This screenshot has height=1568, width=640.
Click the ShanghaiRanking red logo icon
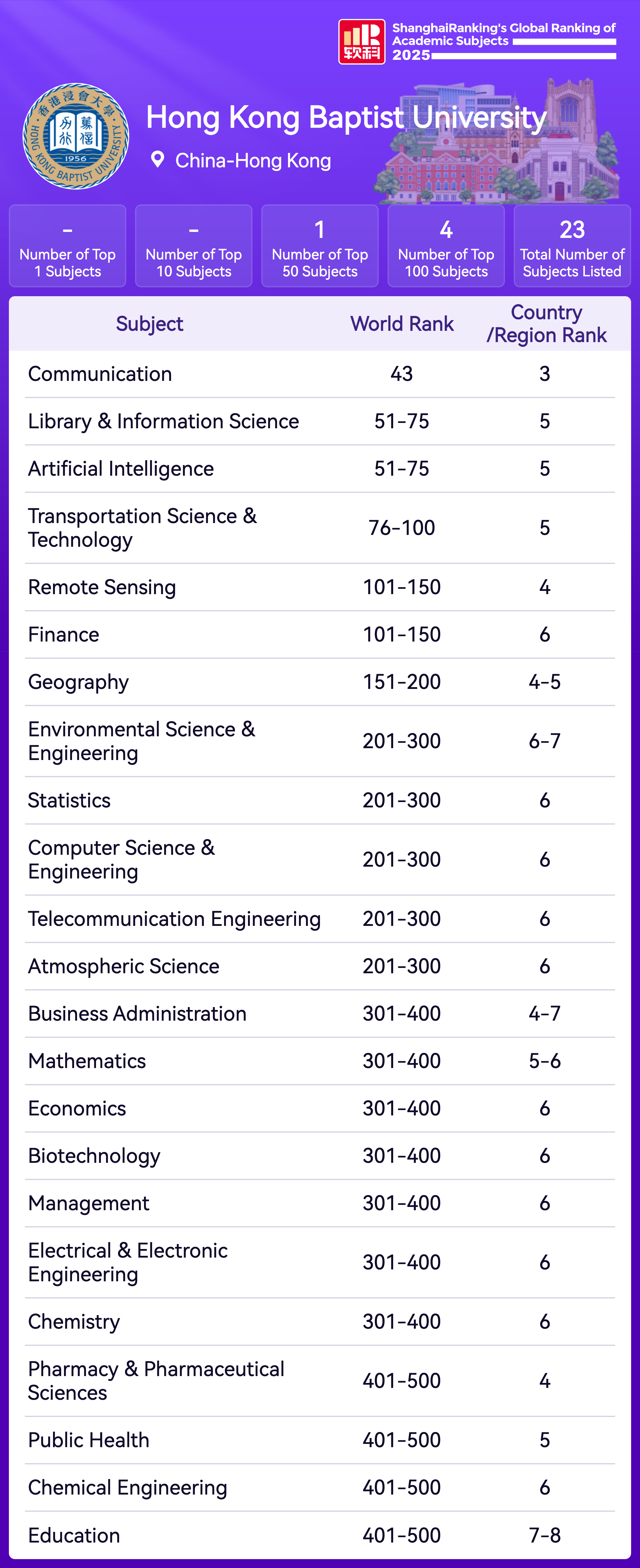click(362, 41)
